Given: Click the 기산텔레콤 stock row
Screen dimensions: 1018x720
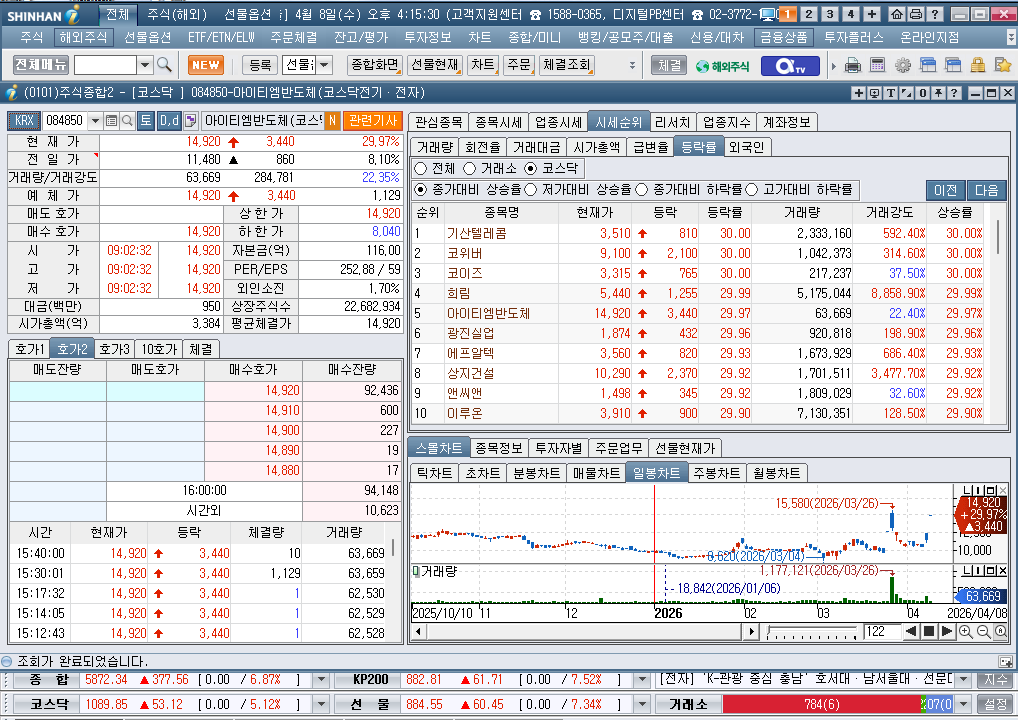Looking at the screenshot, I should [699, 234].
